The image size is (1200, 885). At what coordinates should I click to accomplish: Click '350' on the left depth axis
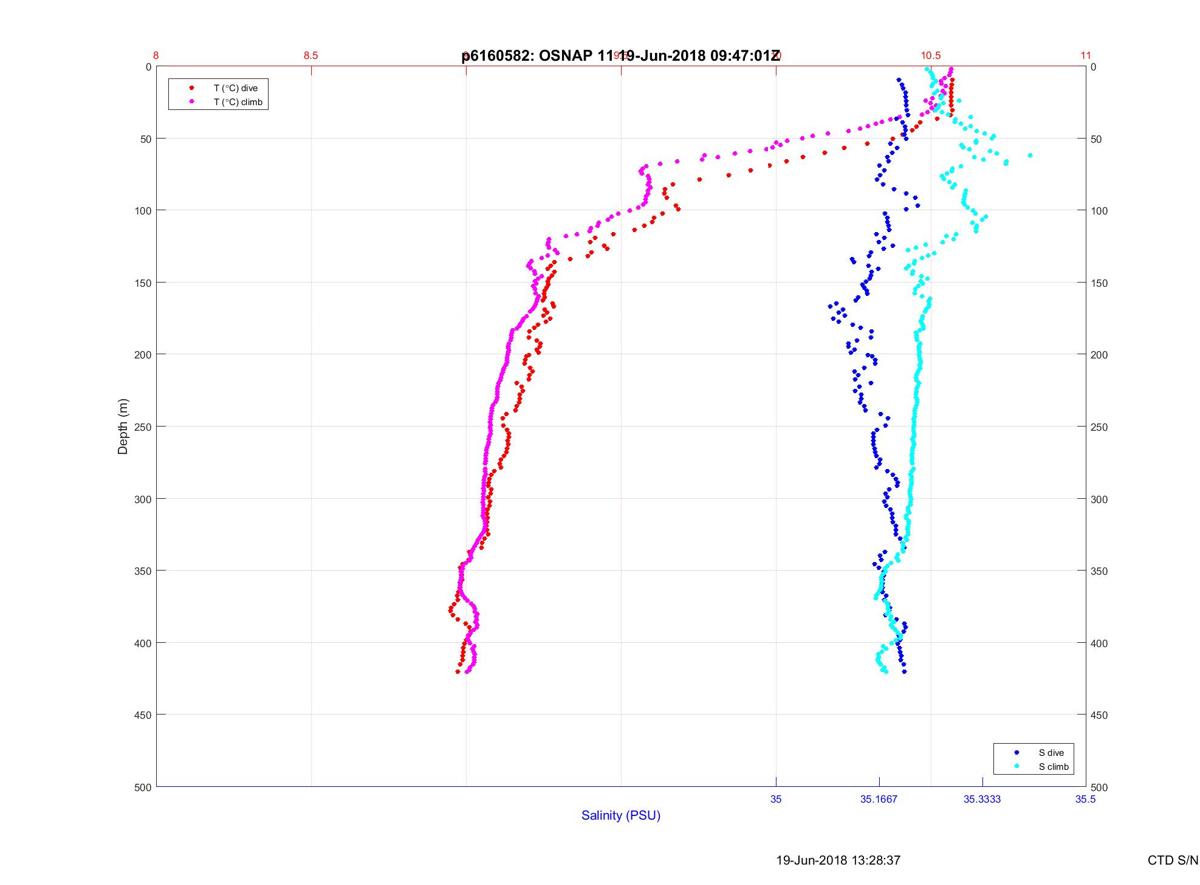pos(142,571)
